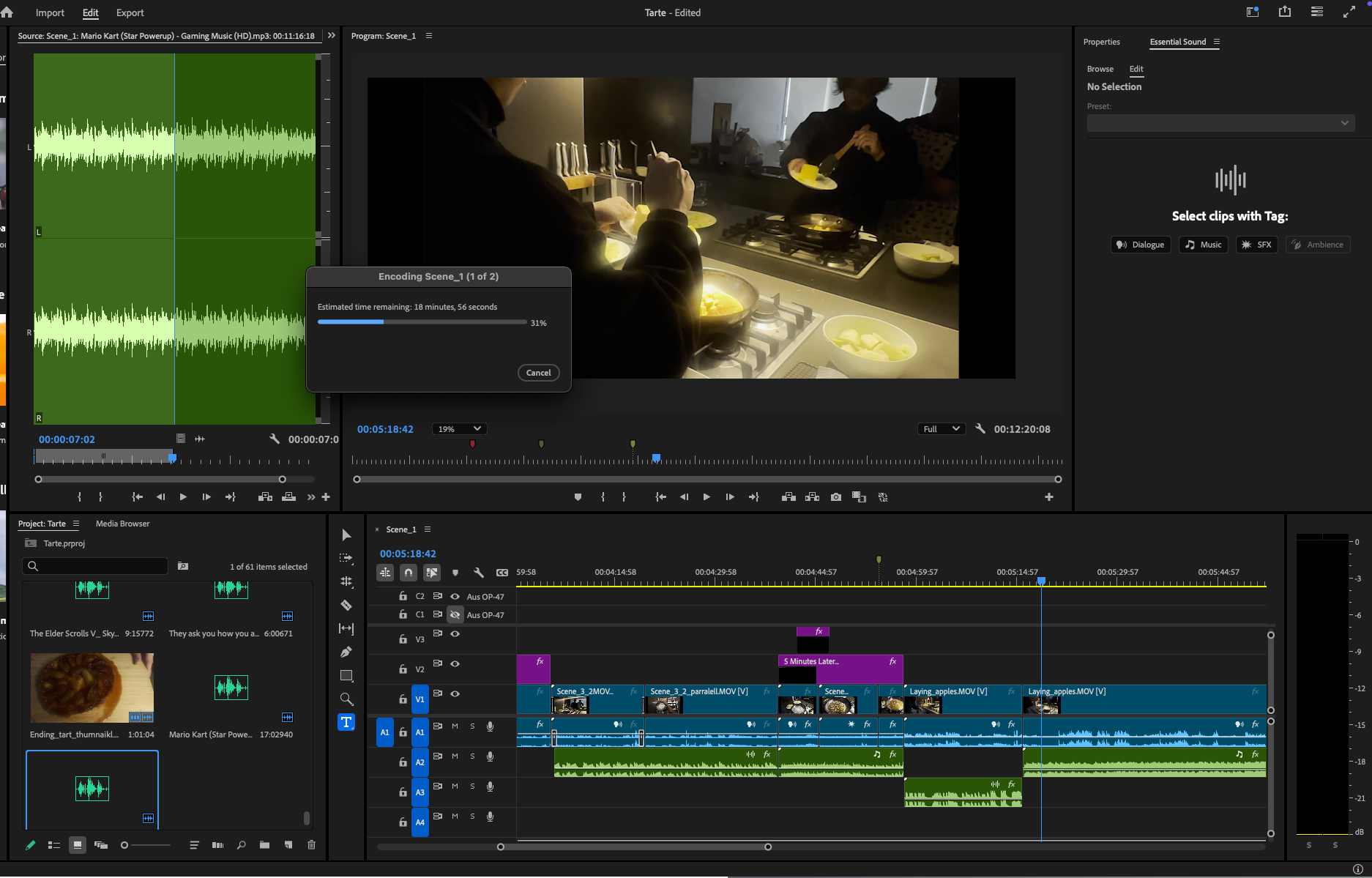Add marker button in timeline header
1372x878 pixels.
[x=455, y=573]
